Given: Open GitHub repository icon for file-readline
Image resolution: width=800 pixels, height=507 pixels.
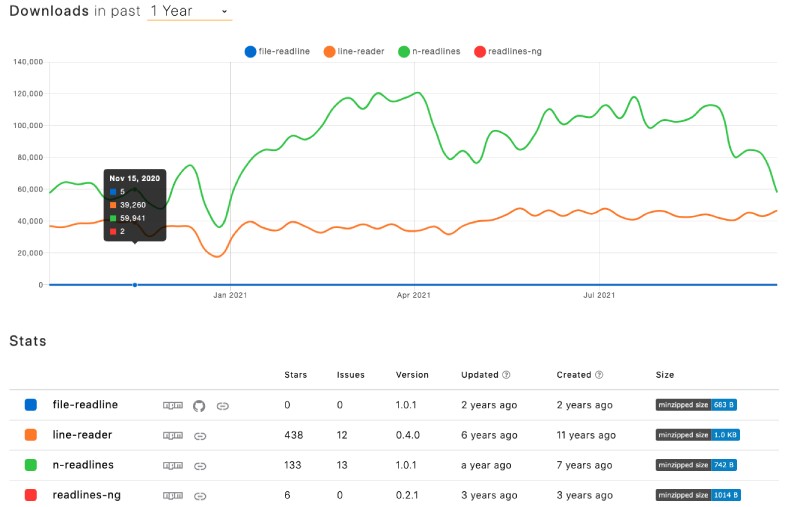Looking at the screenshot, I should 199,406.
